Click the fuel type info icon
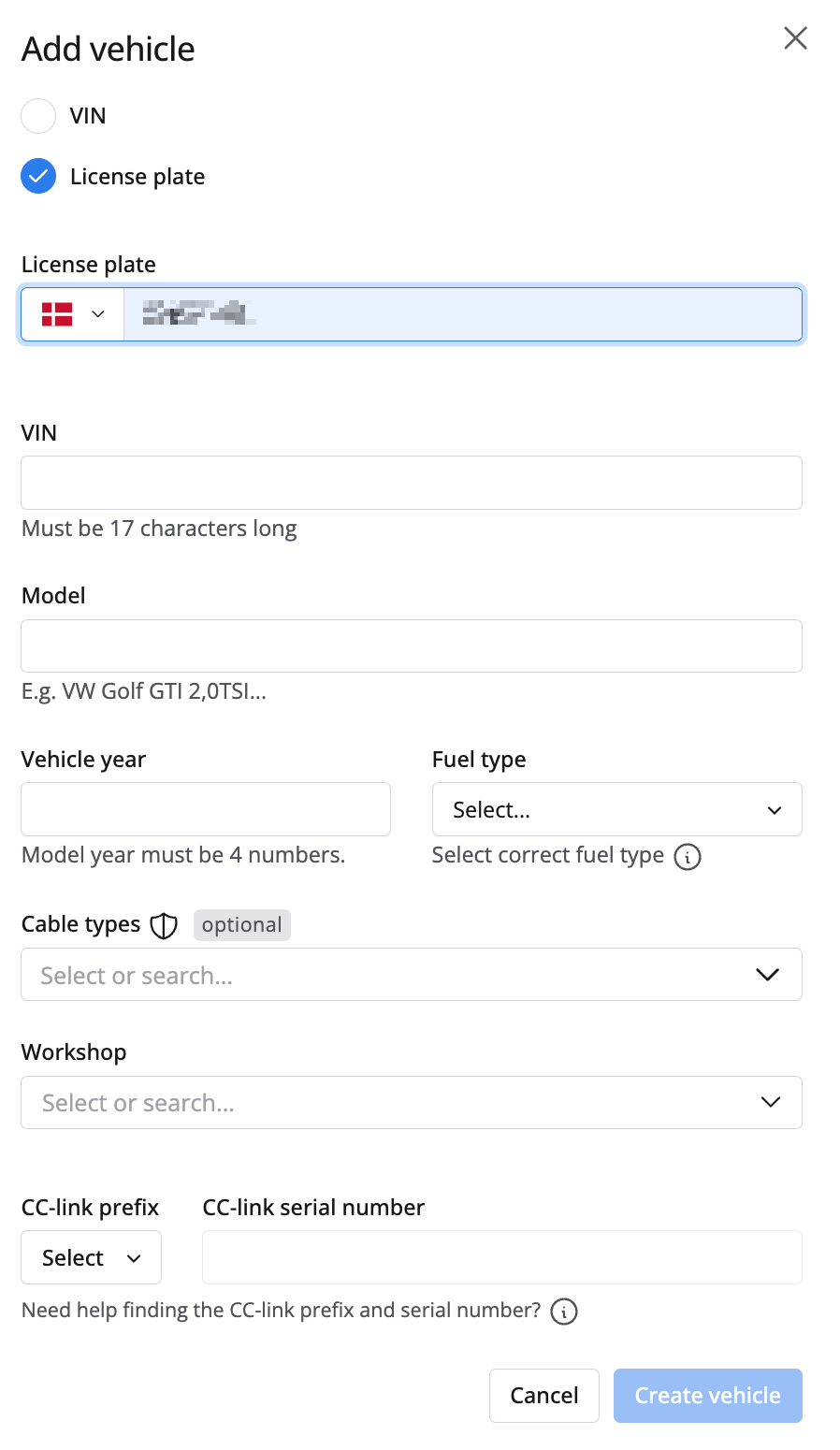 coord(688,856)
